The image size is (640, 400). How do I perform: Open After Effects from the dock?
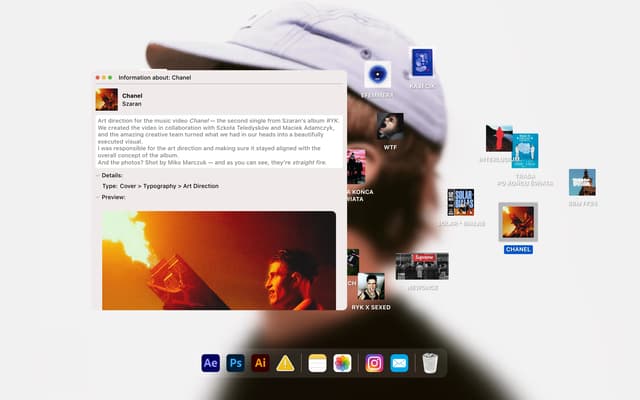tap(211, 363)
